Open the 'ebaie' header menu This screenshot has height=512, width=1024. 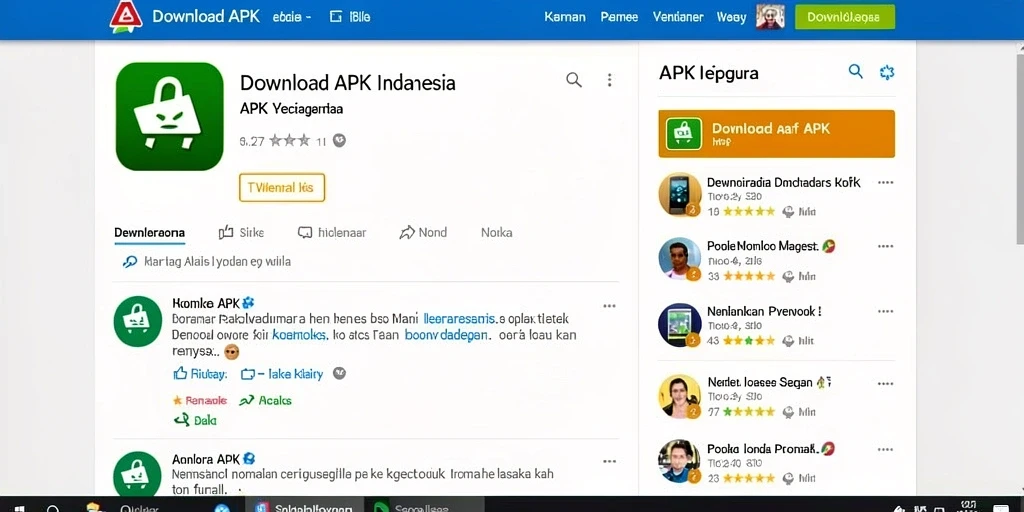[x=291, y=17]
